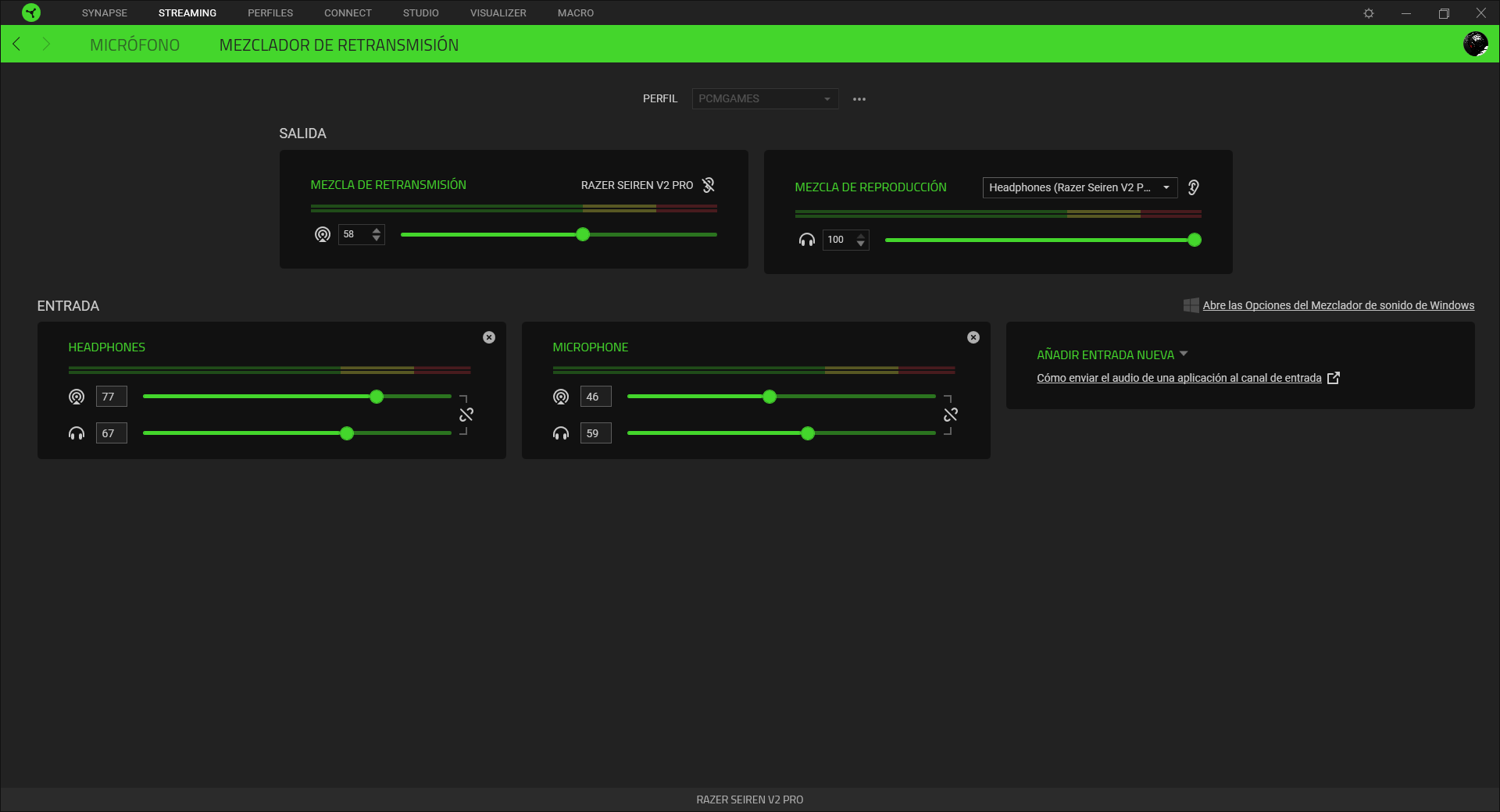Mute Headphones broadcast via its broadcast icon

tap(77, 397)
